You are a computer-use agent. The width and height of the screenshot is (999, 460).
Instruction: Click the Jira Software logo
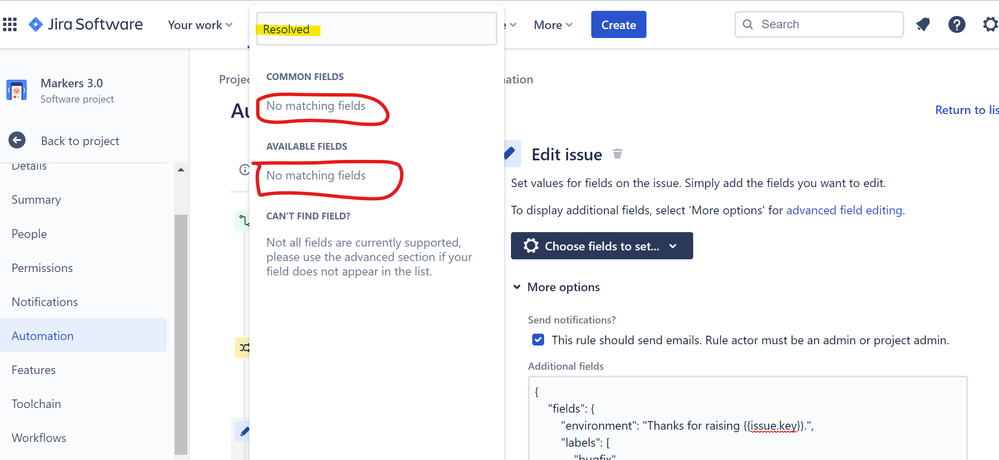click(86, 25)
